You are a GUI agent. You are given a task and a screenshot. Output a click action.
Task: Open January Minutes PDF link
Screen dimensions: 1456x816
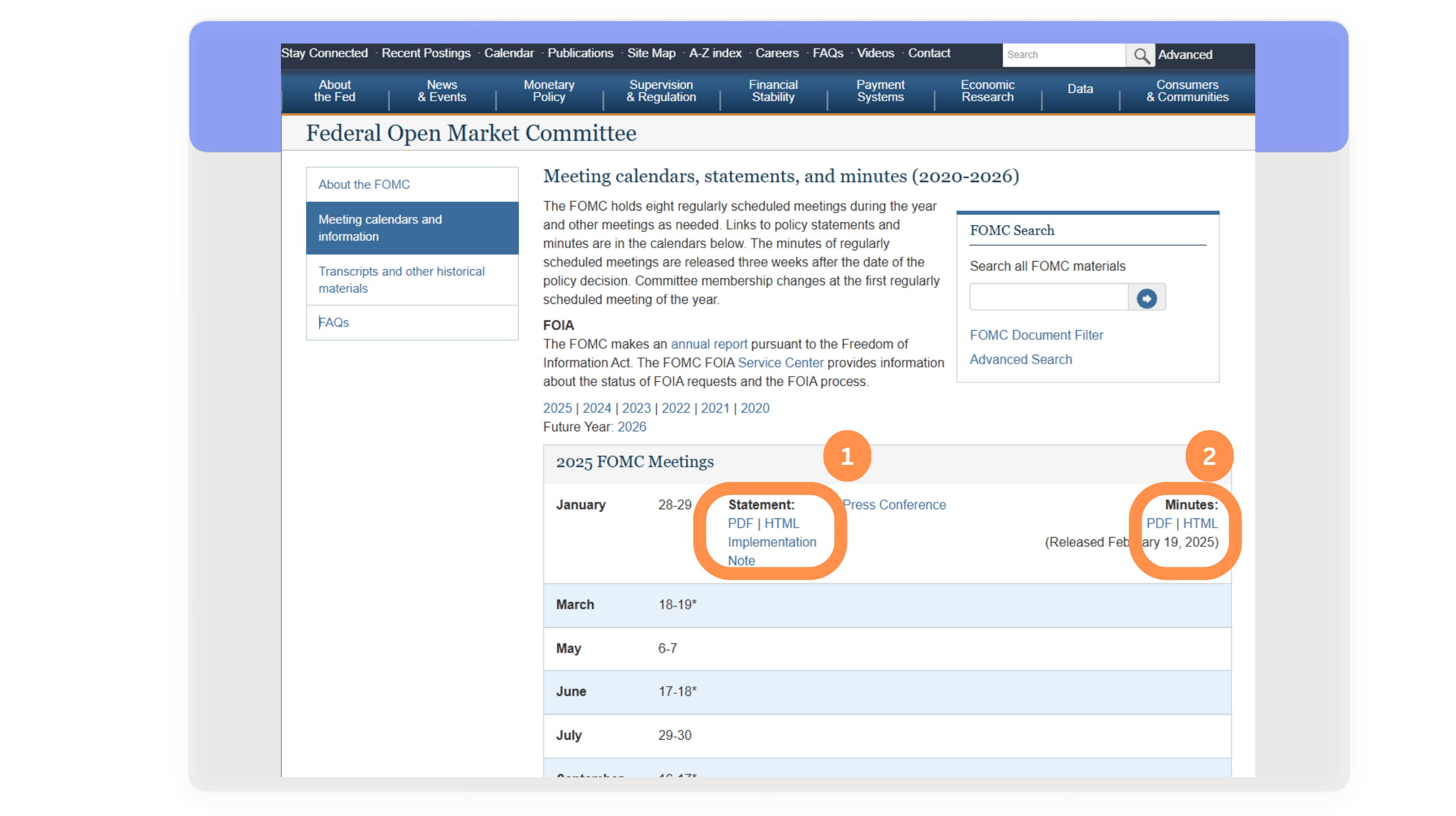pyautogui.click(x=1159, y=524)
